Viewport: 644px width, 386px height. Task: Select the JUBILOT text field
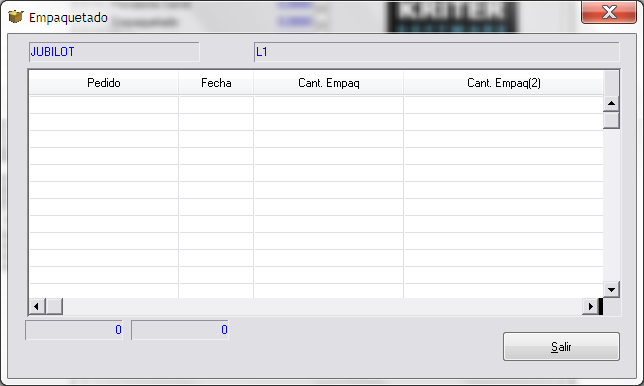[x=114, y=52]
